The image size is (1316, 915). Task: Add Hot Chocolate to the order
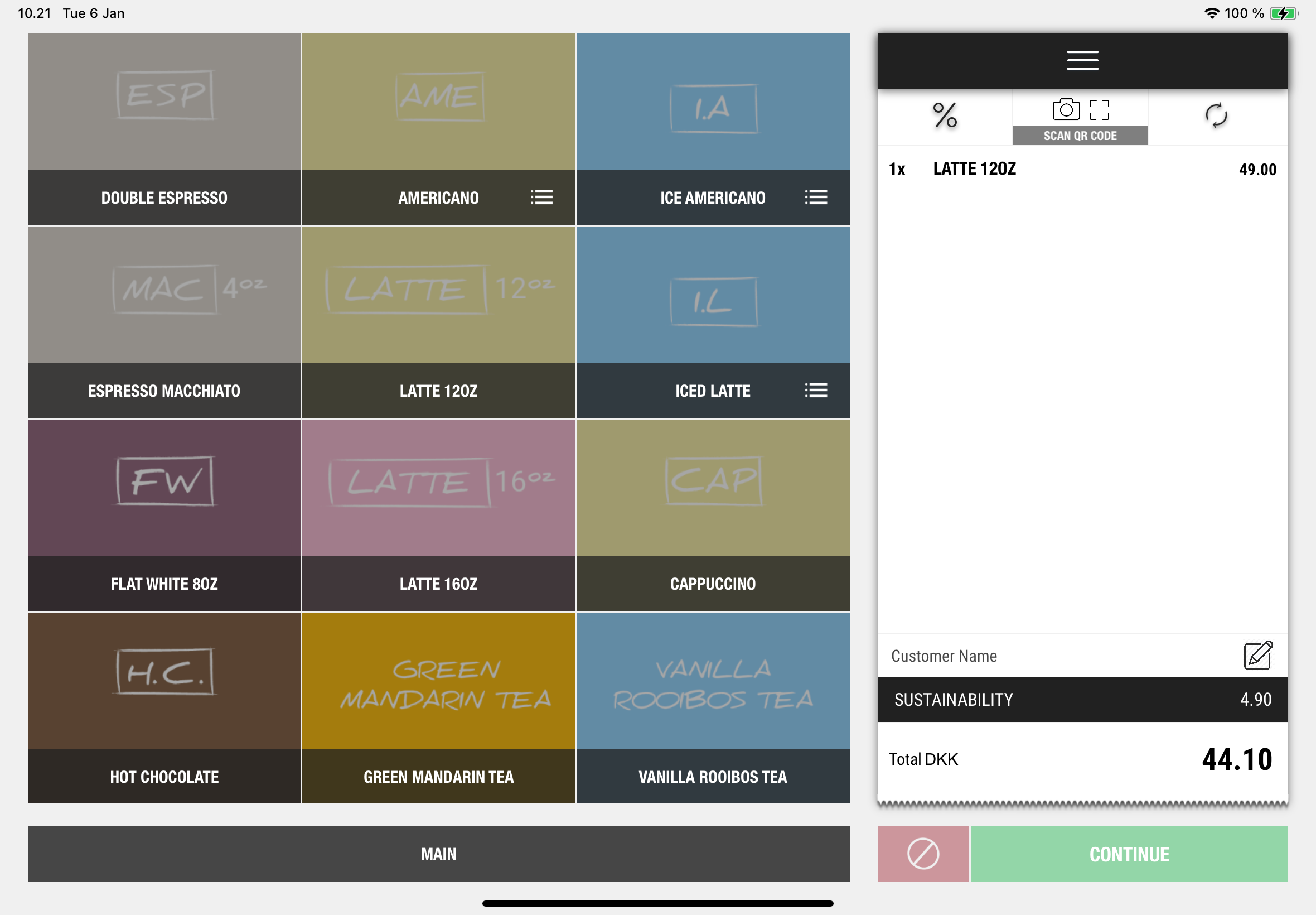164,707
